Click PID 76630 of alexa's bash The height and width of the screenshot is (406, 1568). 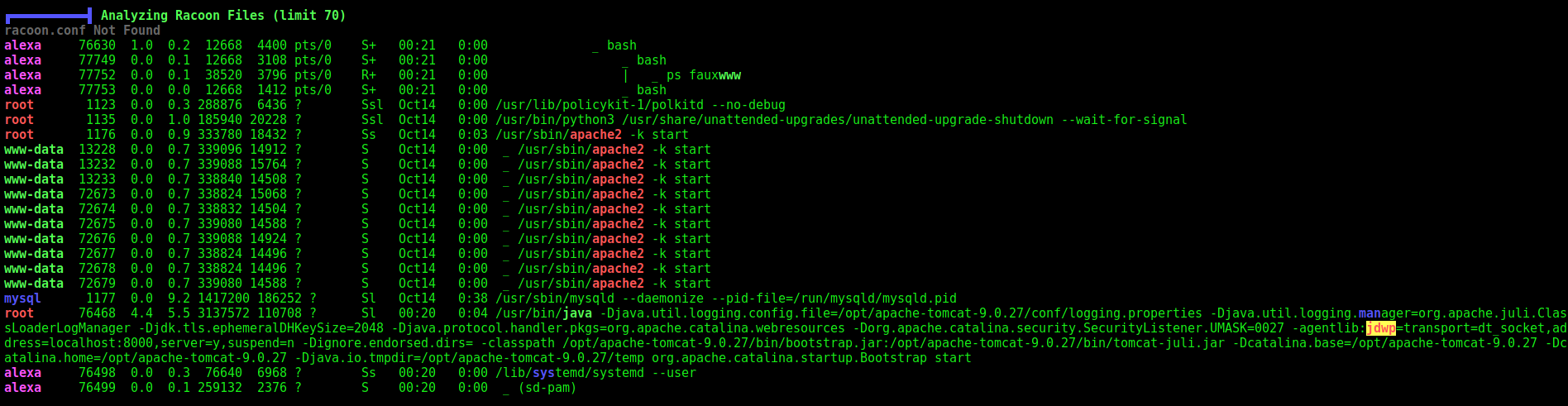pyautogui.click(x=98, y=45)
